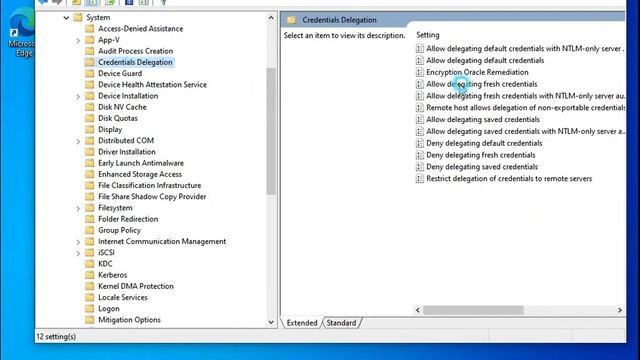640x360 pixels.
Task: Click the Kerberos folder icon
Action: (89, 275)
